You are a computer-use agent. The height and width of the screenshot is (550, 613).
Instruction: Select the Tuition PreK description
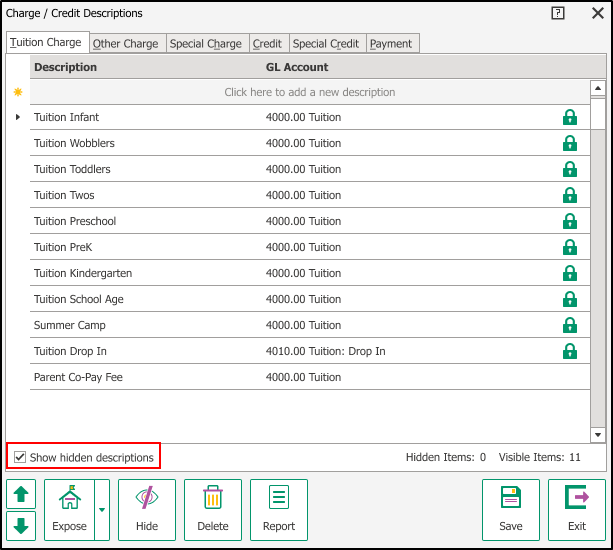click(63, 247)
